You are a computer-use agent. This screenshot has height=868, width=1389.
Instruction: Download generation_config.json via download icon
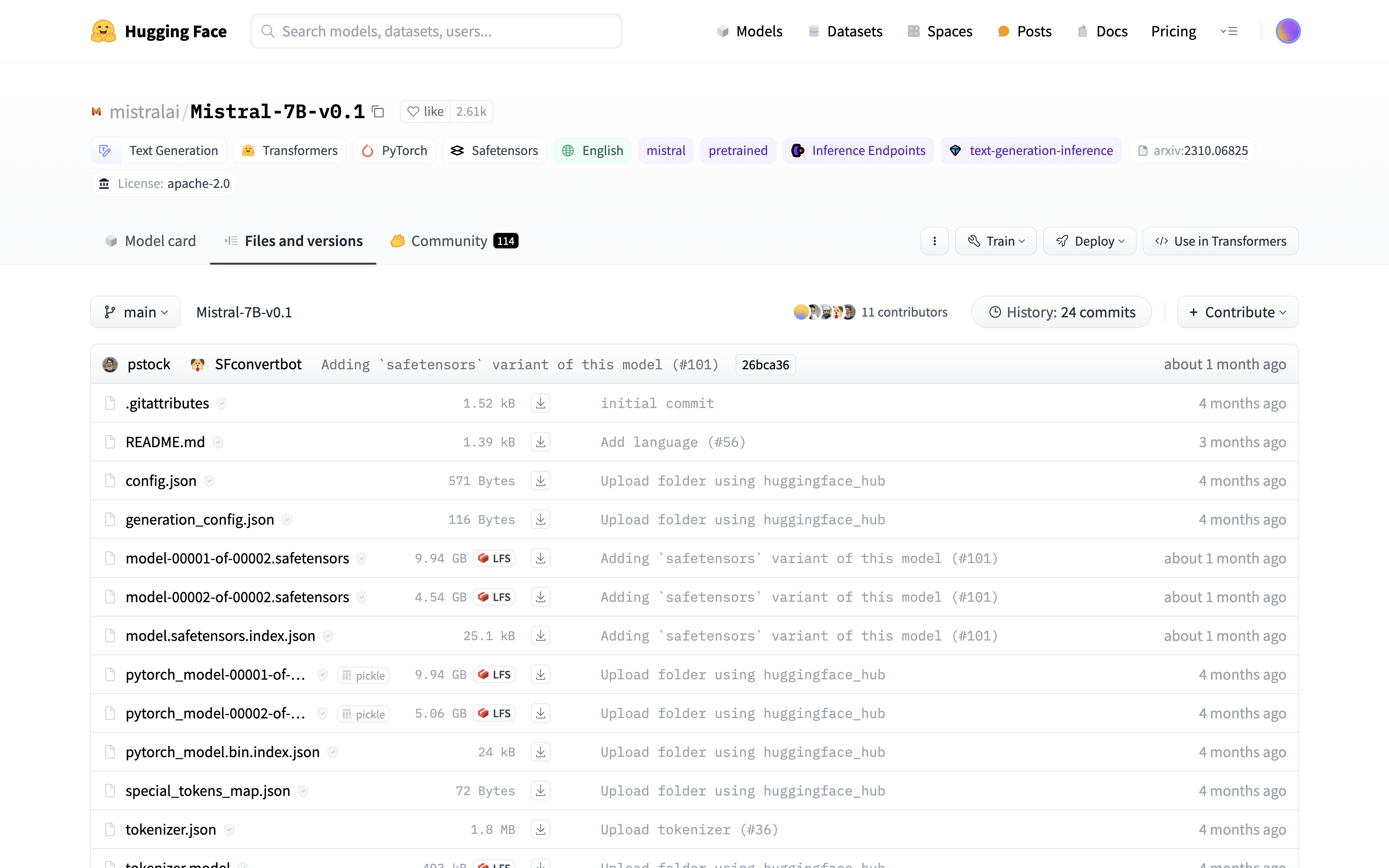[x=540, y=520]
